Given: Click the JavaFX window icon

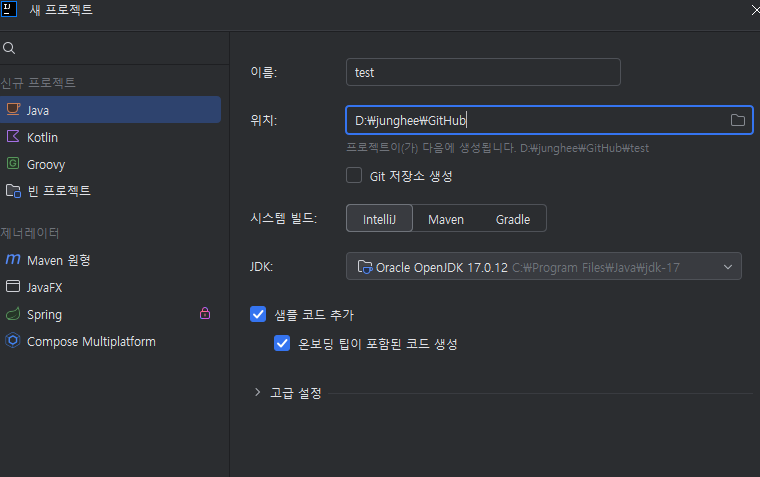Looking at the screenshot, I should click(13, 286).
